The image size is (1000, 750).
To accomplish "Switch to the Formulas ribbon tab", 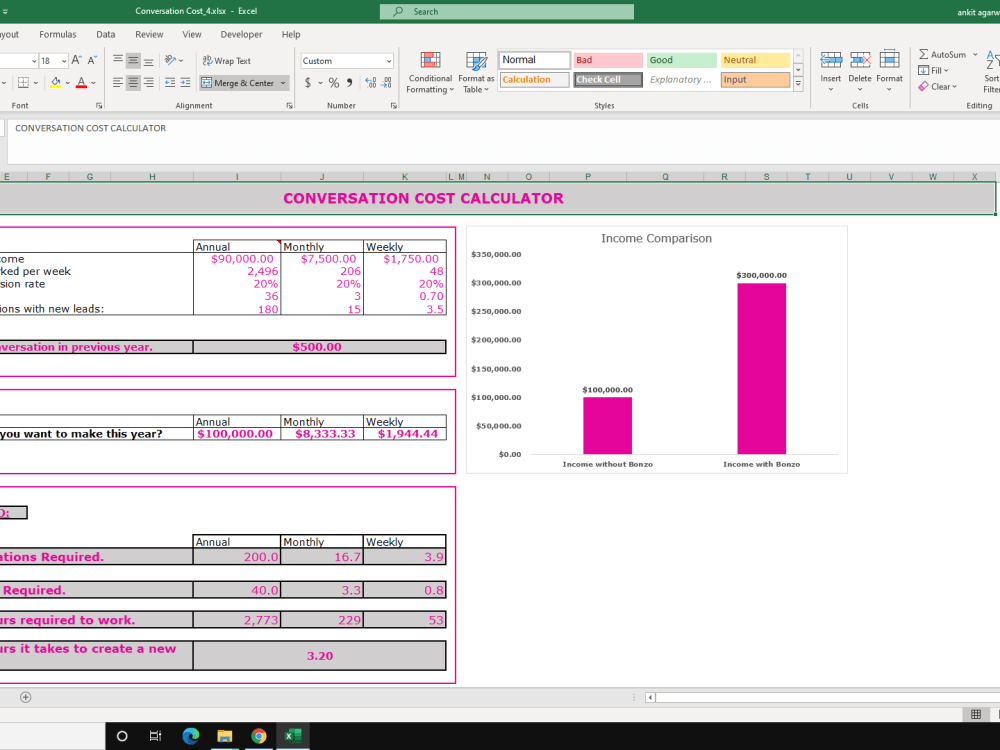I will (x=57, y=33).
